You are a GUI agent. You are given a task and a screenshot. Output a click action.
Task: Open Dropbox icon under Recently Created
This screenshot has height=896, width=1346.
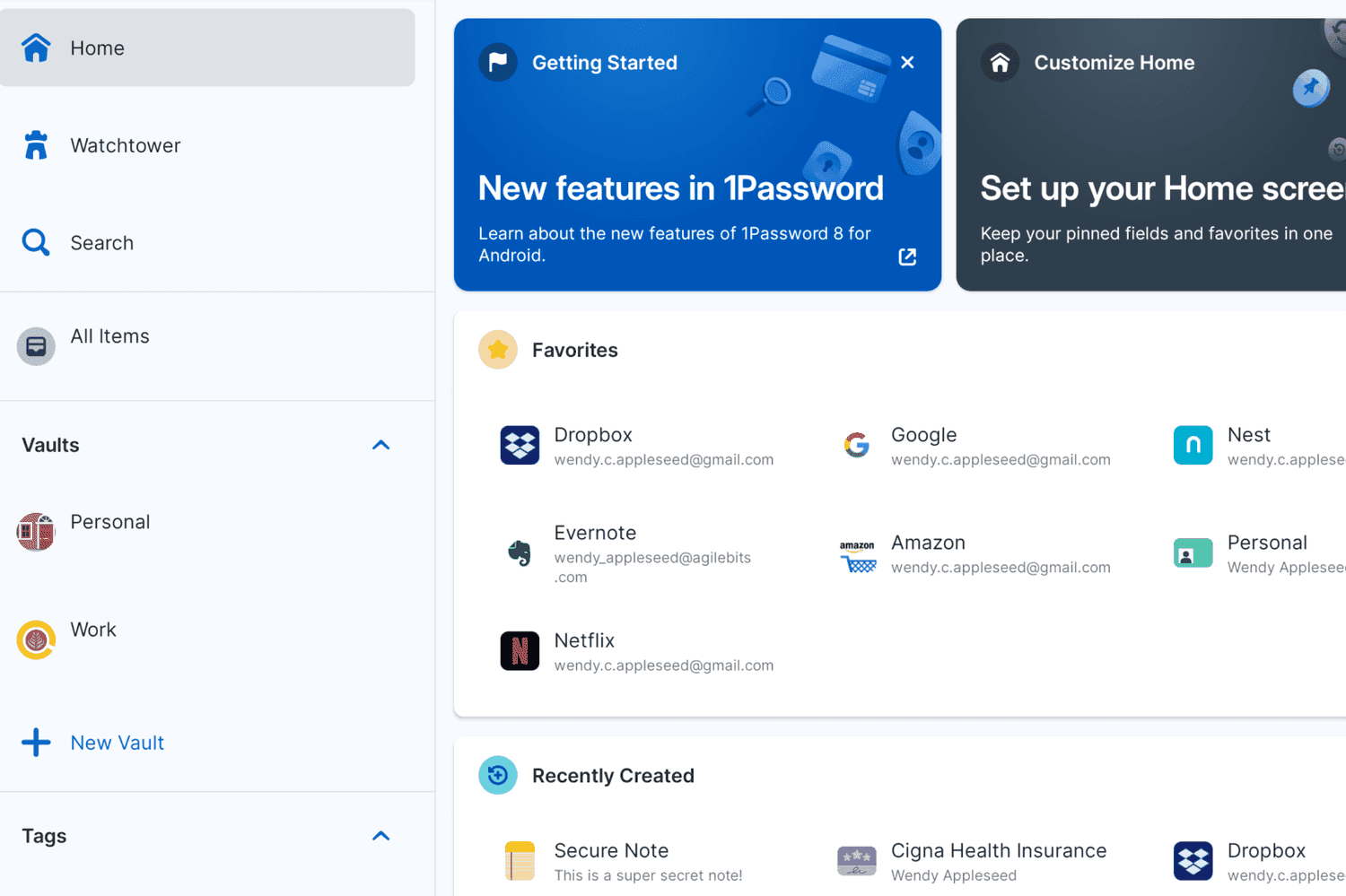[x=1193, y=861]
